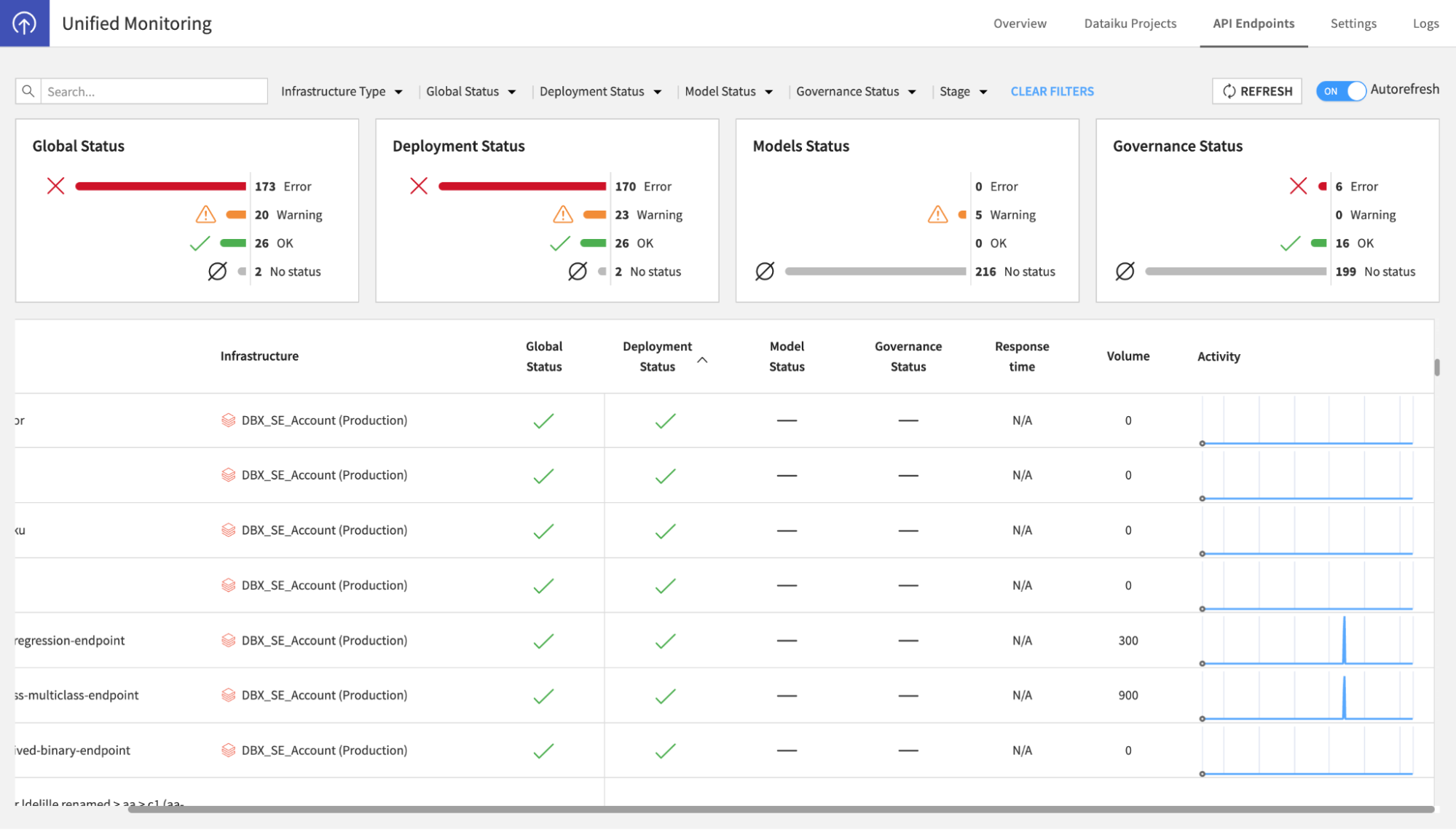
Task: Sort by the Response time column header
Action: pos(1022,356)
